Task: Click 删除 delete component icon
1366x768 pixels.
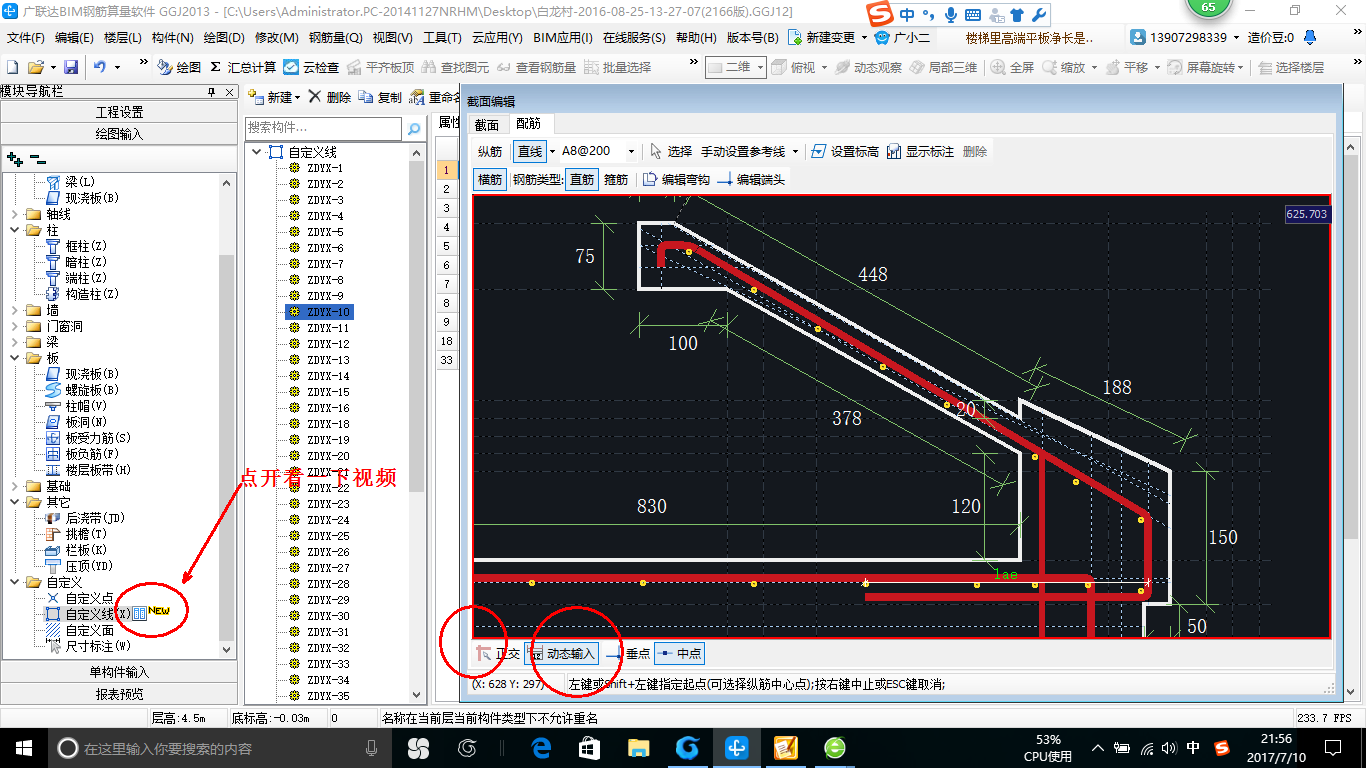Action: (329, 97)
